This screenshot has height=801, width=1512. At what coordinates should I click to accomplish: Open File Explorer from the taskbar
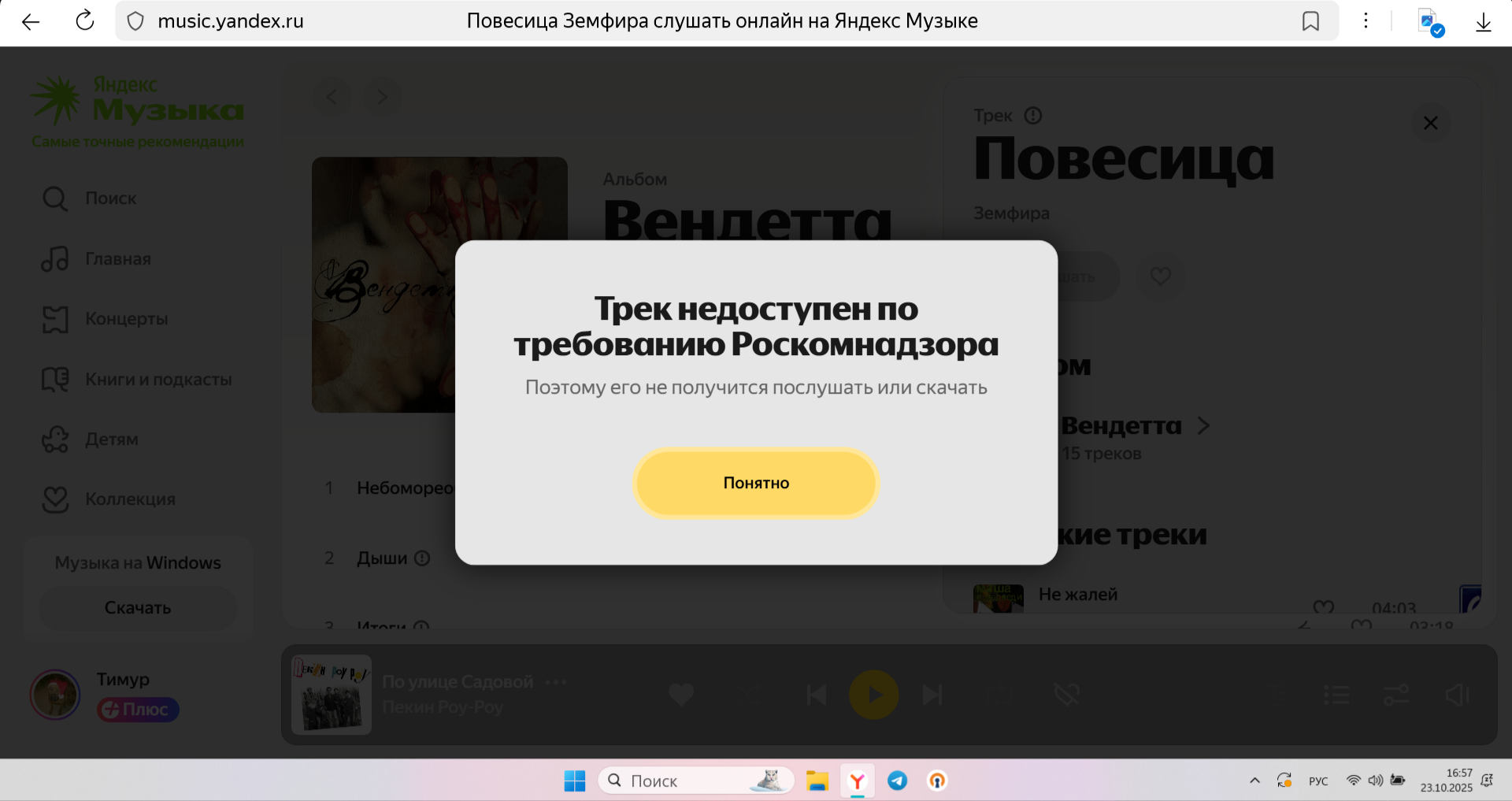pyautogui.click(x=817, y=781)
